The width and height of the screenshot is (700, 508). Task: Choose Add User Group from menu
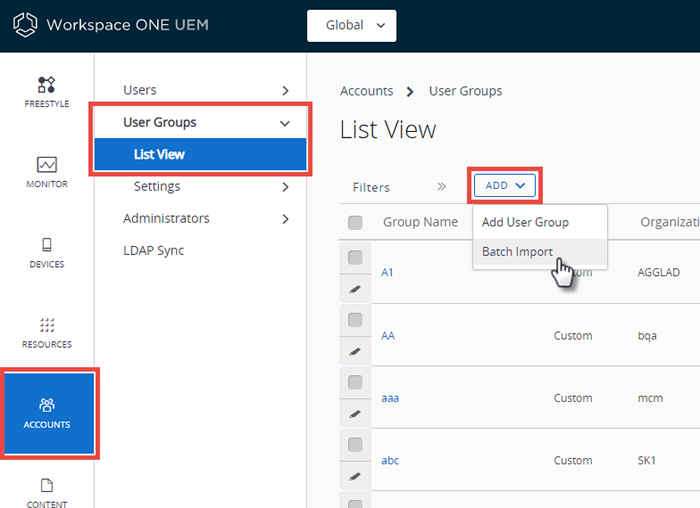[540, 222]
